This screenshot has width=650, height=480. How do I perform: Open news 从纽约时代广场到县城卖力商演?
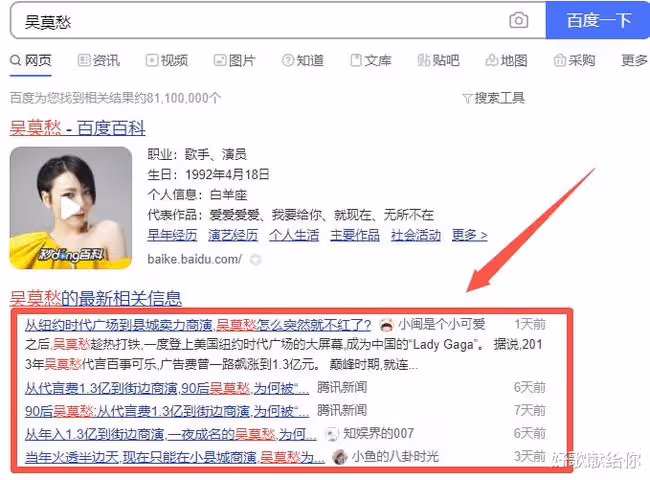point(198,325)
